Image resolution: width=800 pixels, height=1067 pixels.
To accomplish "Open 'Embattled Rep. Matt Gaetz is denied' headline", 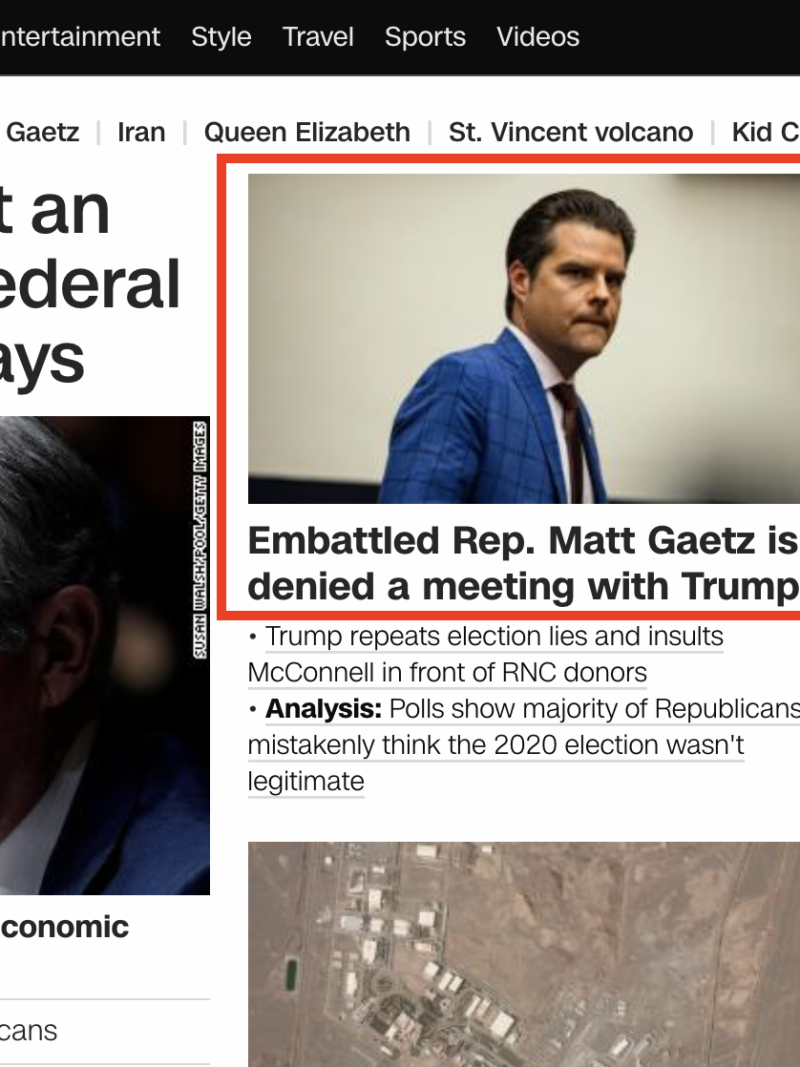I will click(522, 563).
